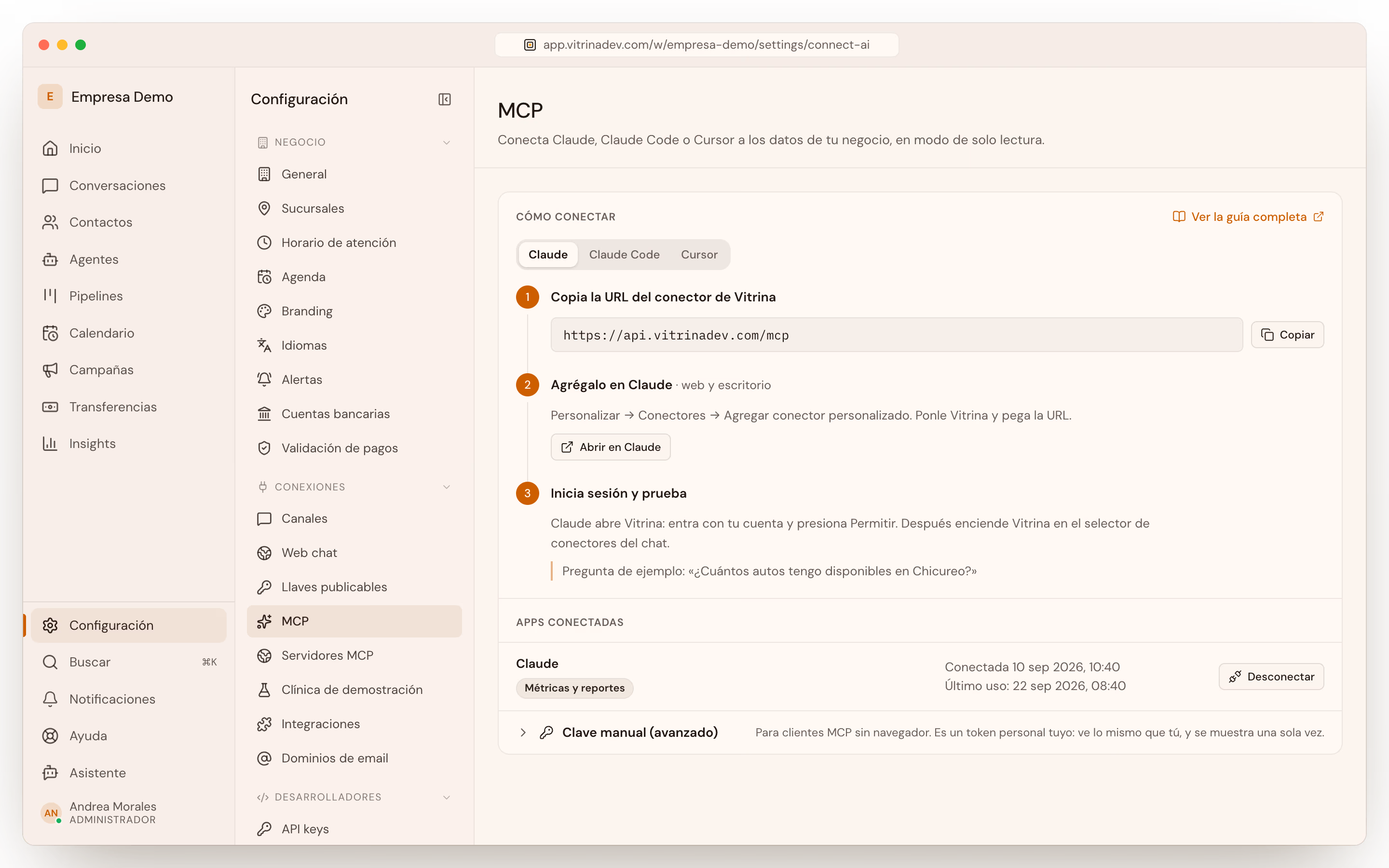Click the site info icon in address bar
The width and height of the screenshot is (1389, 868).
pos(530,45)
